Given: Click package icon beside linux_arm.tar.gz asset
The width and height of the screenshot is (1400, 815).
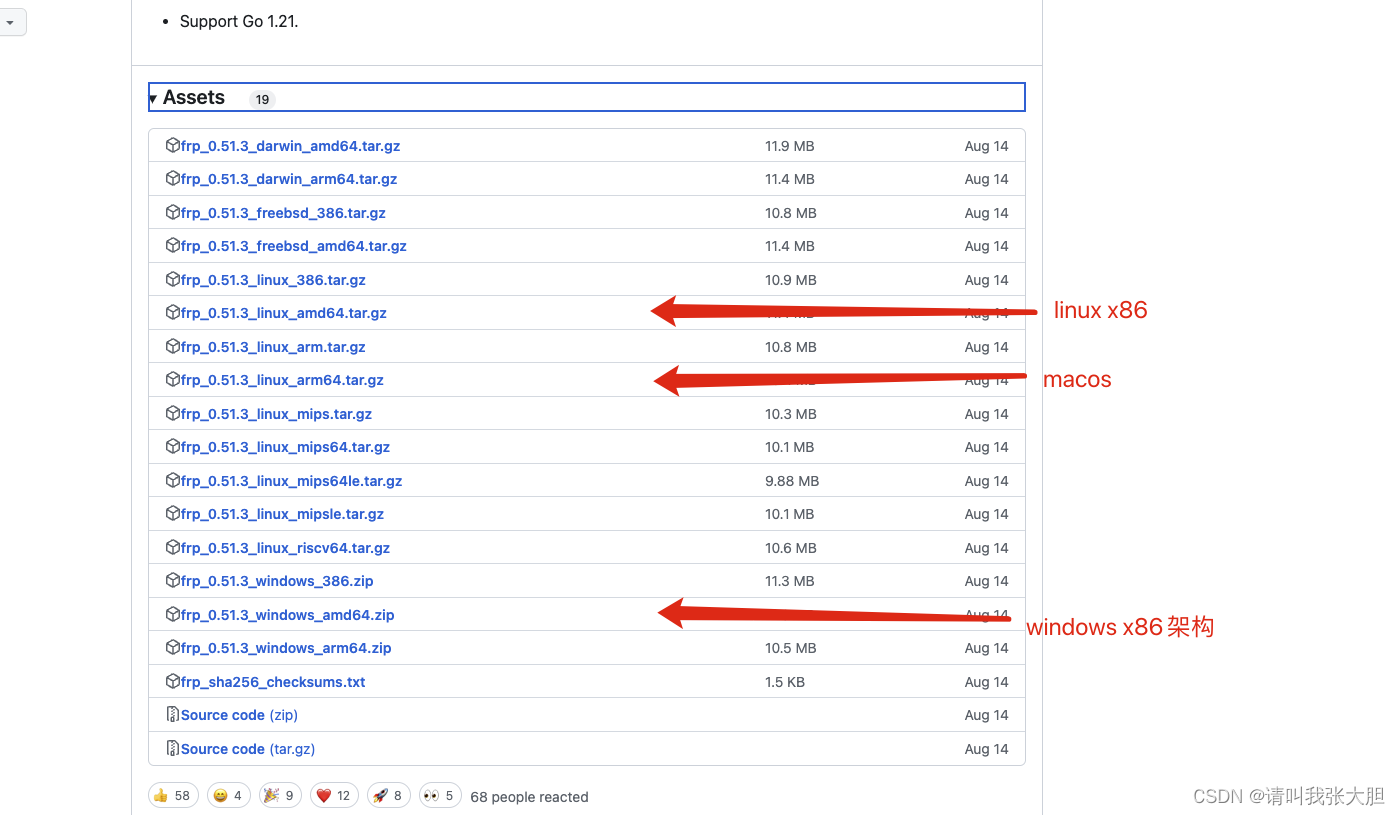Looking at the screenshot, I should (x=173, y=347).
